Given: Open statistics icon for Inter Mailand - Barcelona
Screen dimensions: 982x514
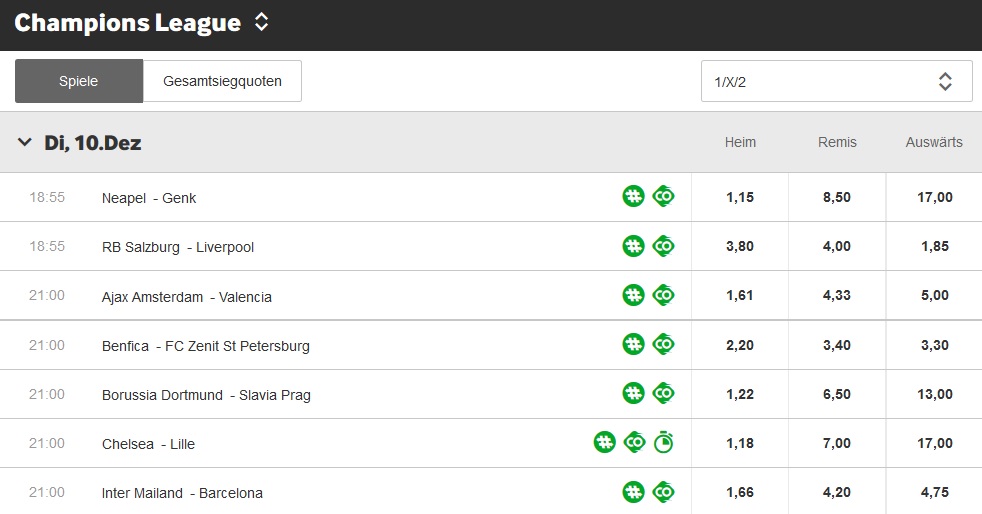Looking at the screenshot, I should pyautogui.click(x=633, y=492).
